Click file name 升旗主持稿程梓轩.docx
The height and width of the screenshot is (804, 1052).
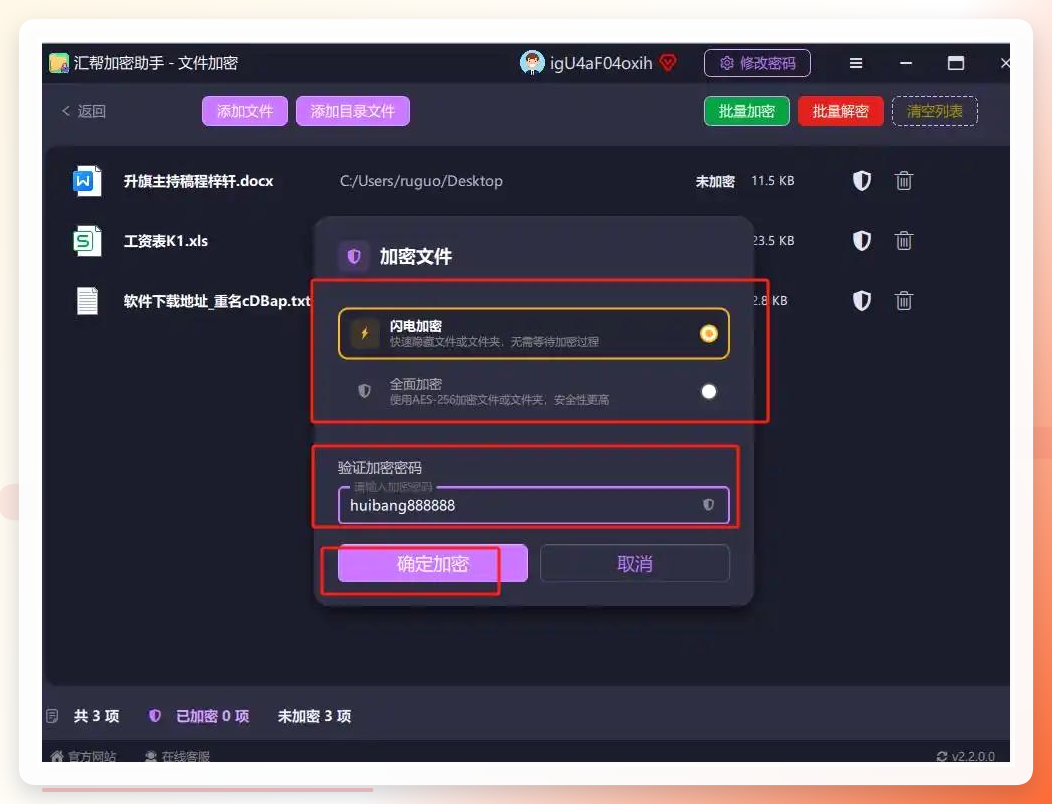coord(199,181)
